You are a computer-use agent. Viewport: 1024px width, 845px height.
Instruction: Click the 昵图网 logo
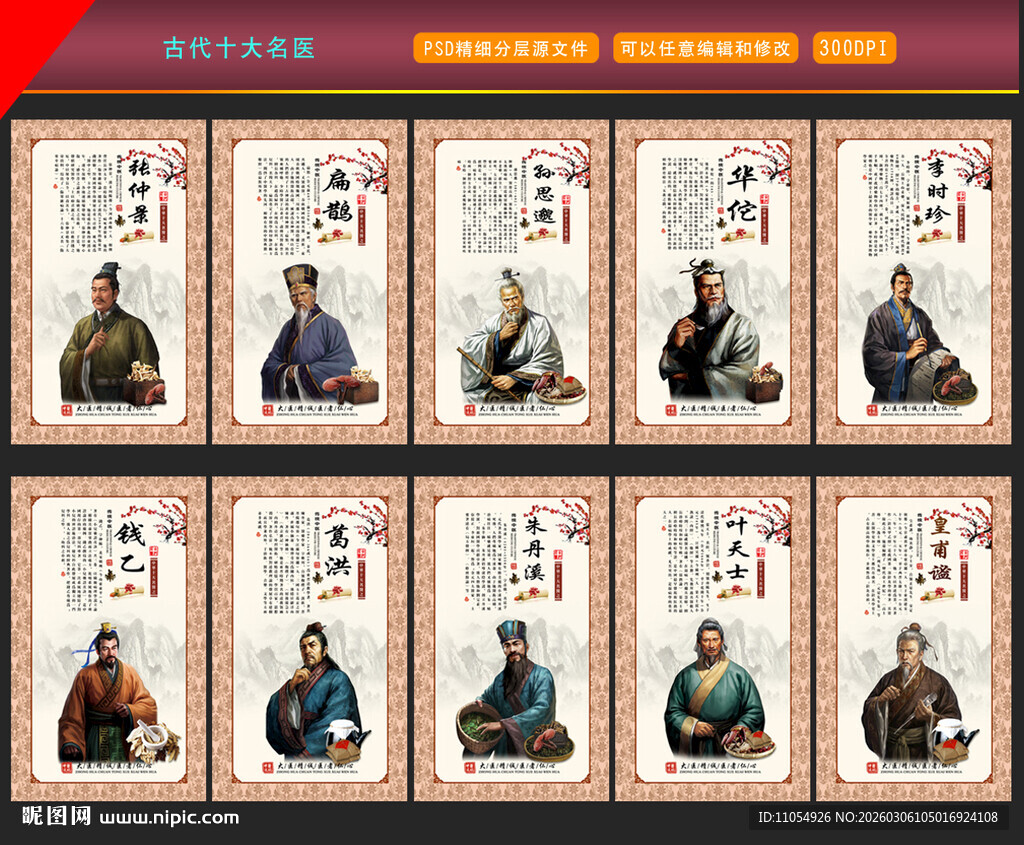56,816
